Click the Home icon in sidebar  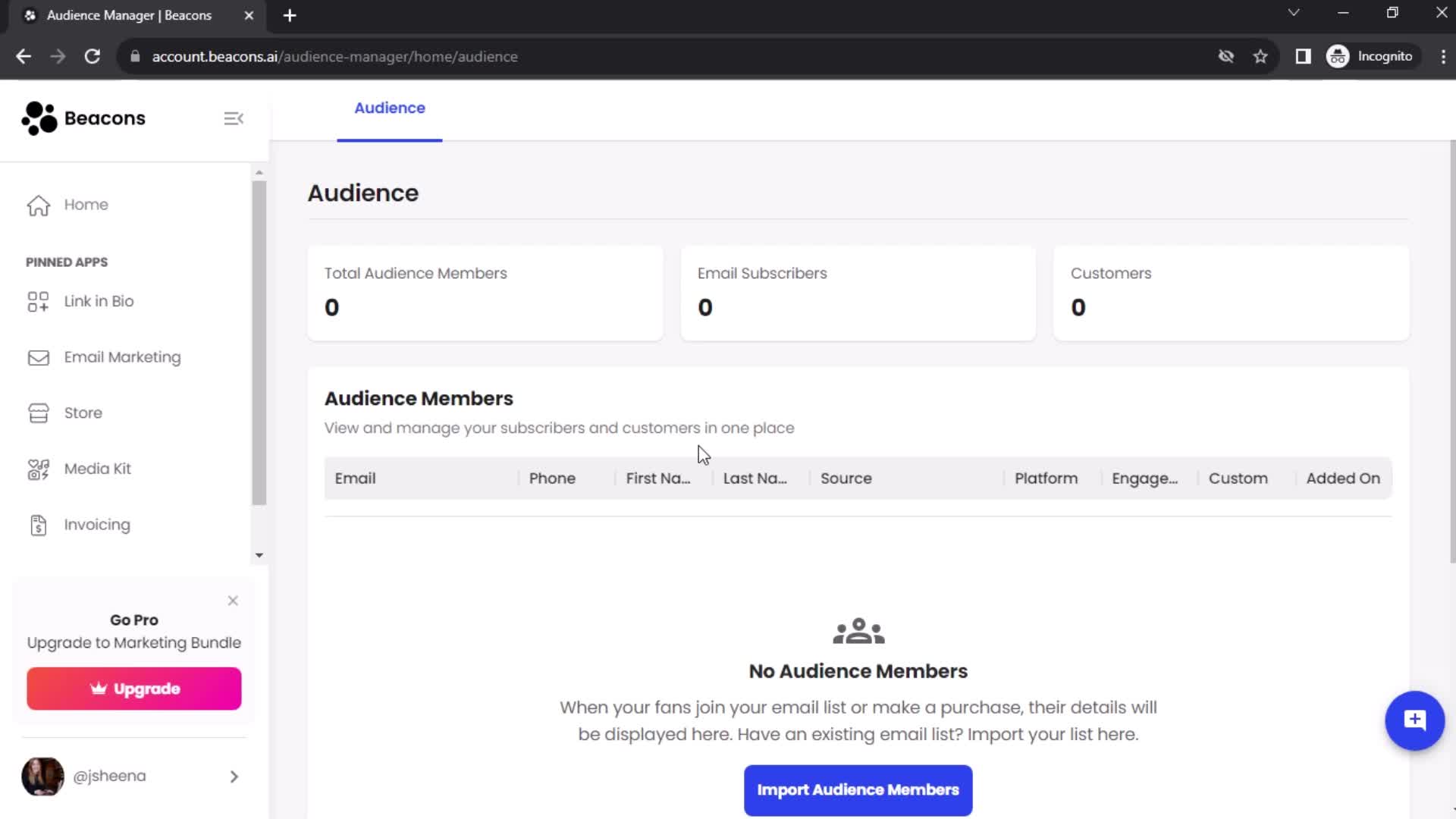click(x=38, y=204)
